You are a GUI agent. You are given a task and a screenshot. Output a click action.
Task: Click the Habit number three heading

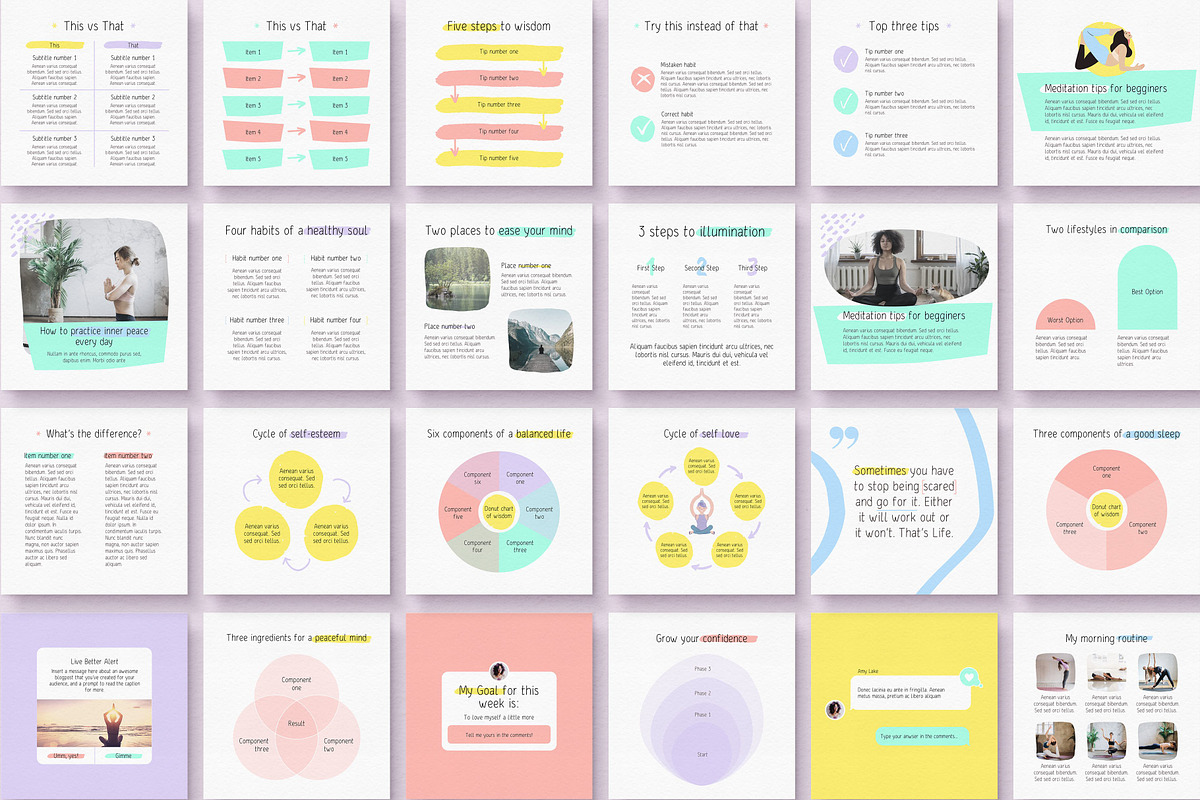click(x=257, y=320)
